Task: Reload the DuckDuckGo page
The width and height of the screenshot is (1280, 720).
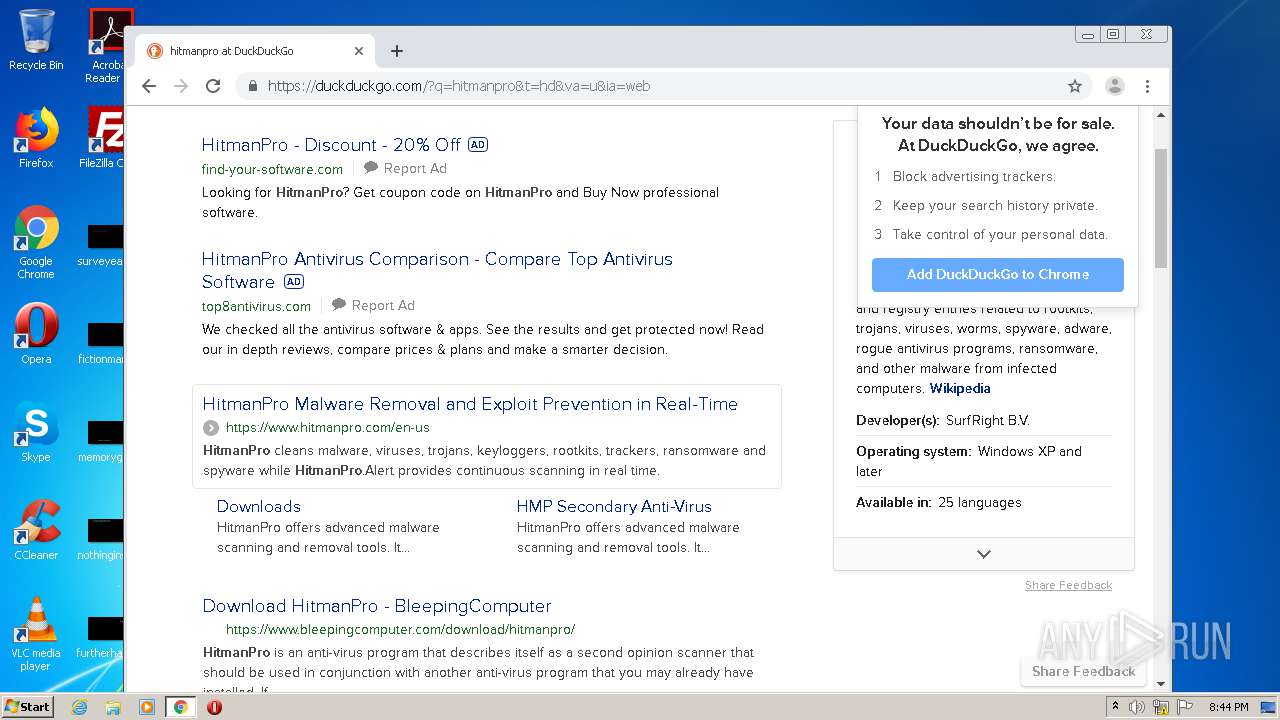Action: coord(213,86)
